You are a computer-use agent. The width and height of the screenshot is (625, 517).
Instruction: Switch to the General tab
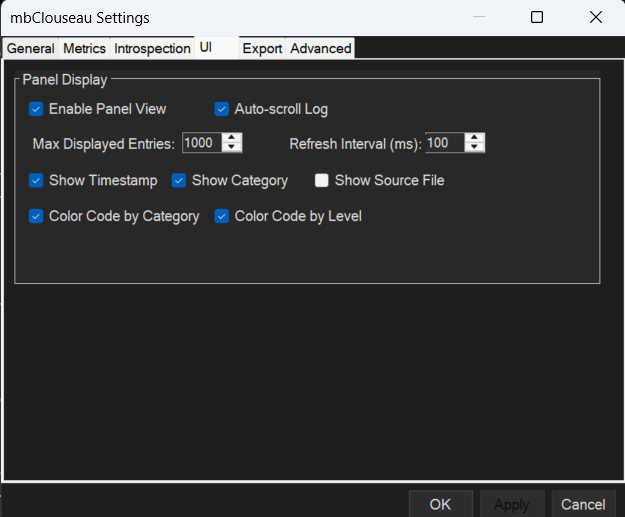pyautogui.click(x=31, y=48)
